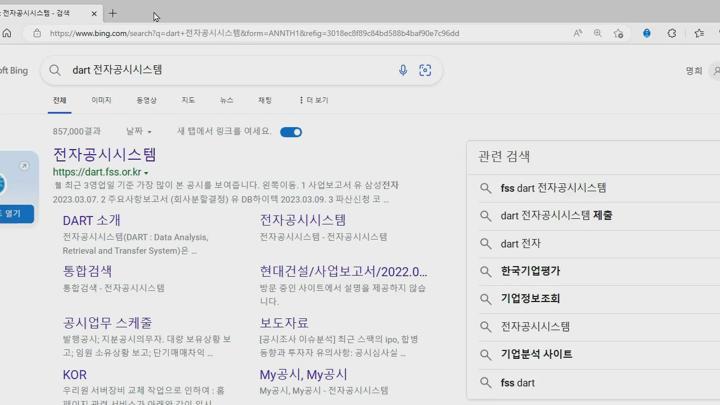Search related: 전자공시시스템
Screen dimensions: 720x405
[535, 326]
